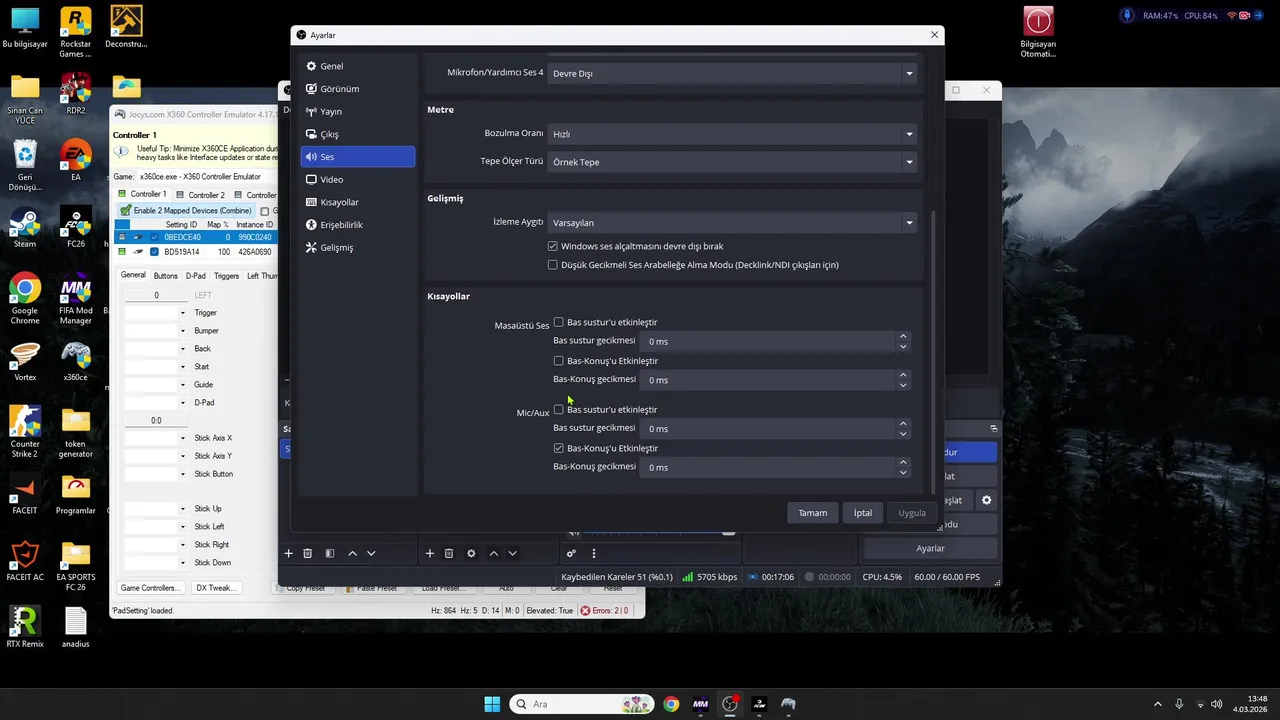Viewport: 1280px width, 720px height.
Task: Enable Mic/Aux Bas sustur'u etkinleştir
Action: pyautogui.click(x=559, y=409)
